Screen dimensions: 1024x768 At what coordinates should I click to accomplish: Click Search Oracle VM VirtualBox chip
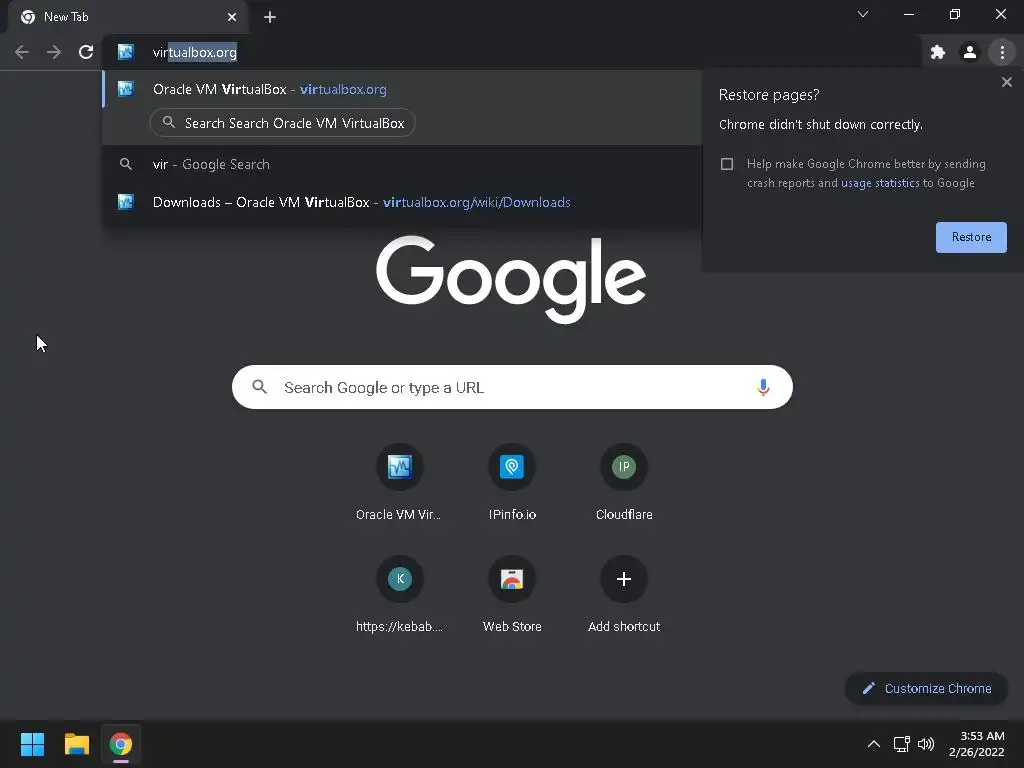[283, 123]
